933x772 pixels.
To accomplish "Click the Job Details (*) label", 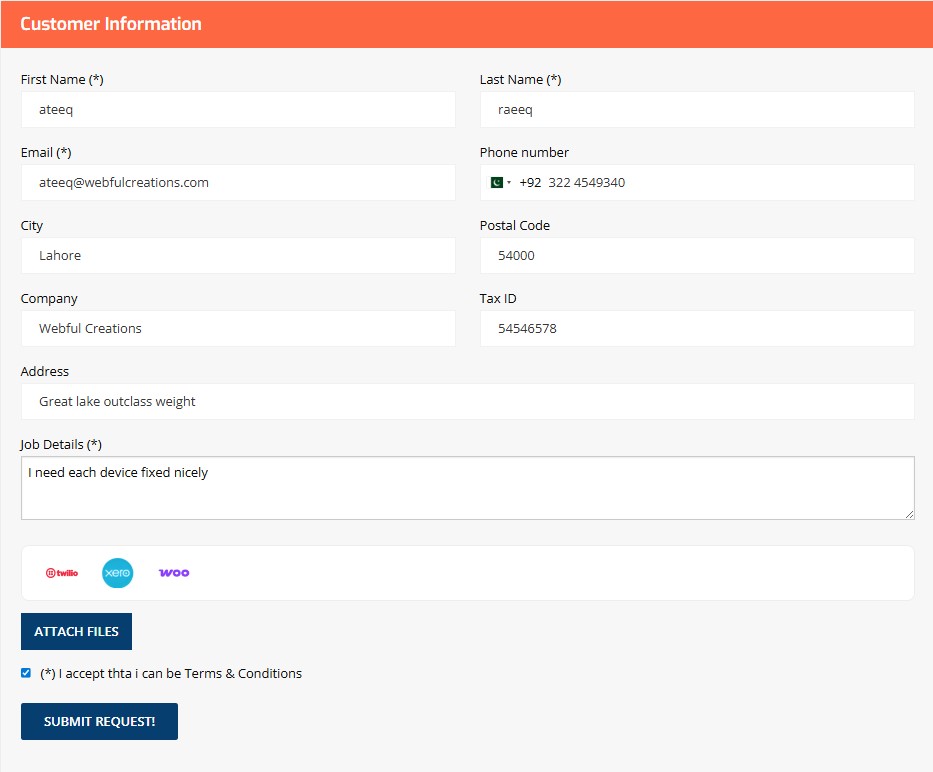I will click(61, 445).
